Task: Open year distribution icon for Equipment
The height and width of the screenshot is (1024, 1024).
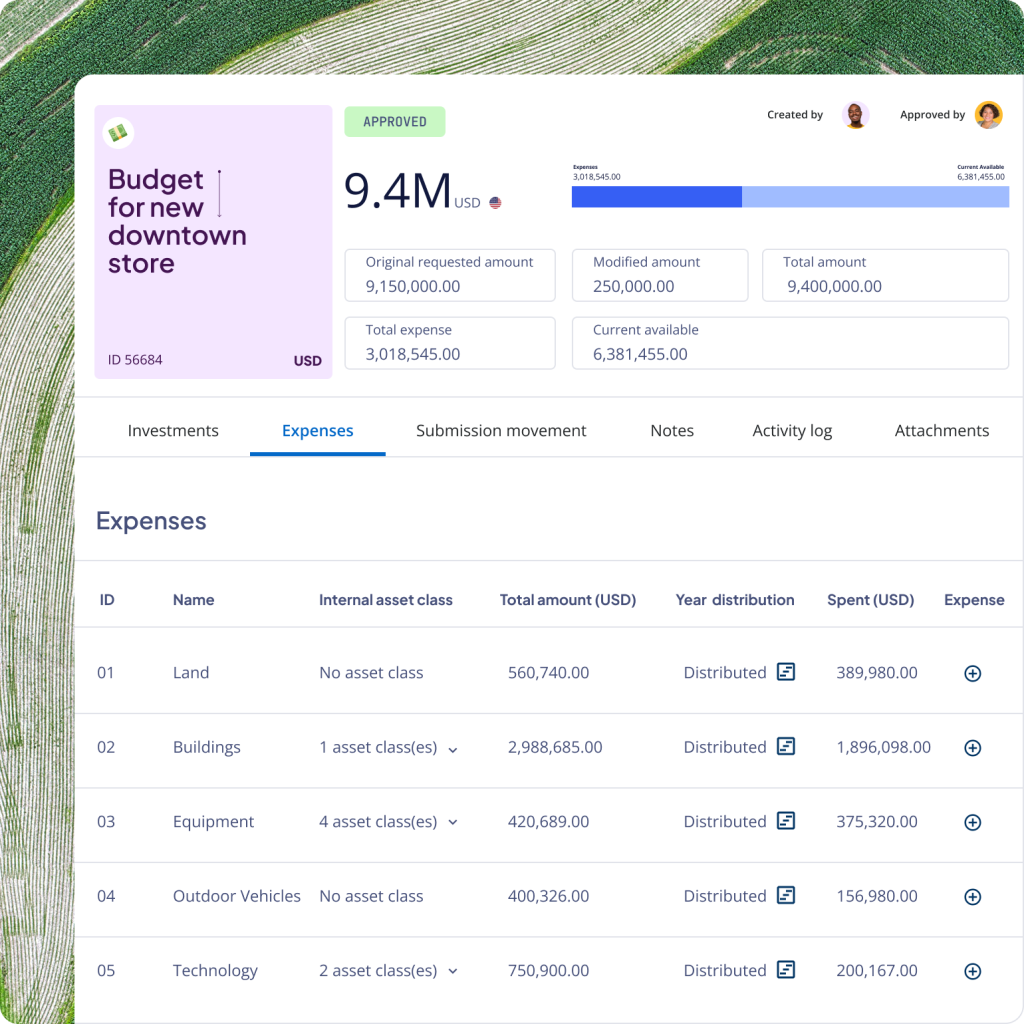Action: click(x=786, y=821)
